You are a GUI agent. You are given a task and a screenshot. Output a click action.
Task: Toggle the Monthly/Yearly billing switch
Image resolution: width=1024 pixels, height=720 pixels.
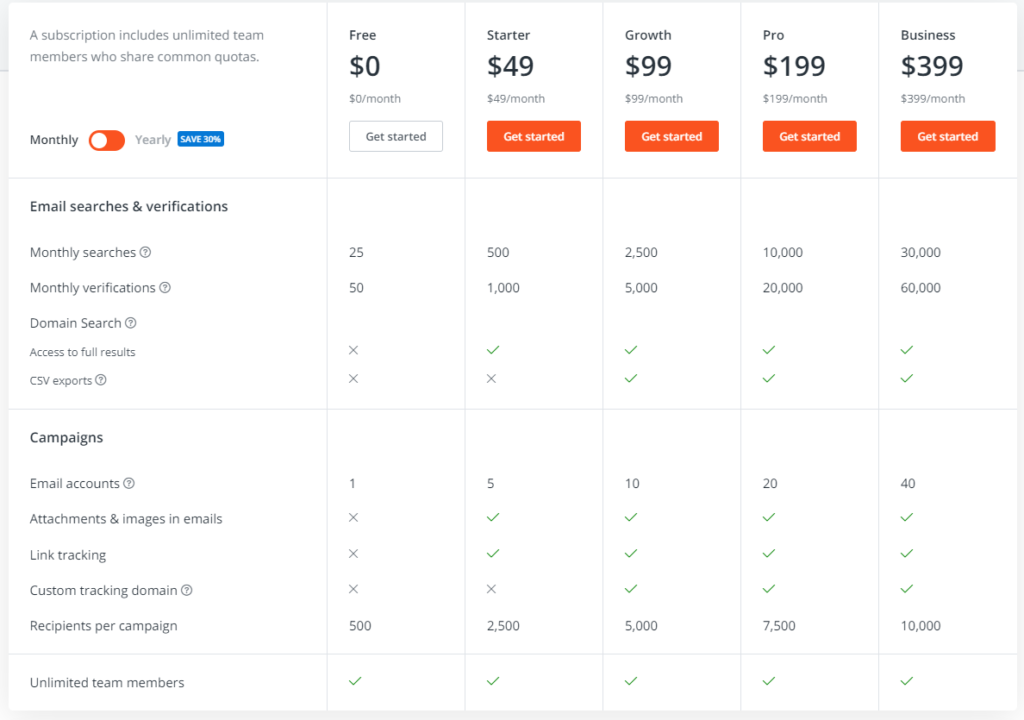(x=107, y=140)
